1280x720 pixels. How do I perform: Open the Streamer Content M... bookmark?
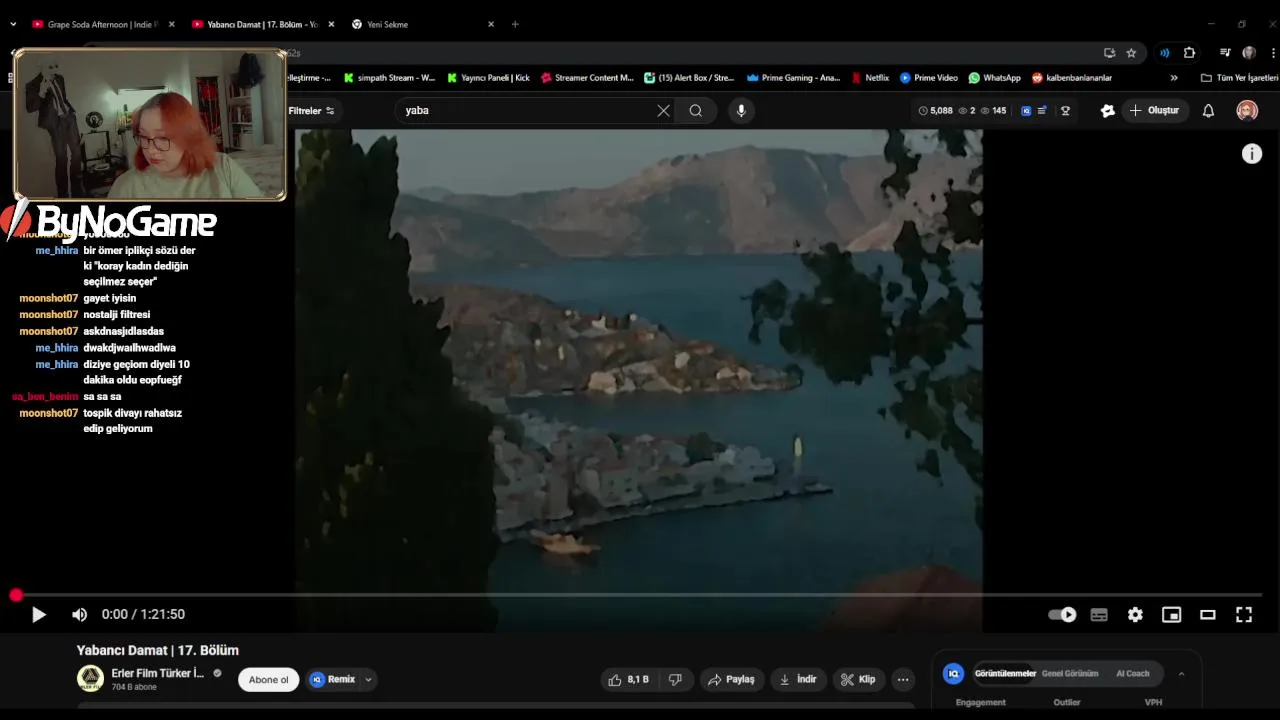(x=588, y=78)
